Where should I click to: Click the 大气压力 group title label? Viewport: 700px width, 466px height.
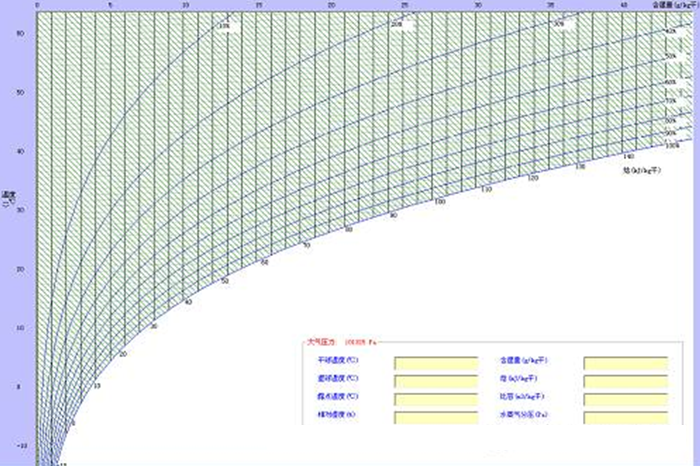(x=322, y=342)
